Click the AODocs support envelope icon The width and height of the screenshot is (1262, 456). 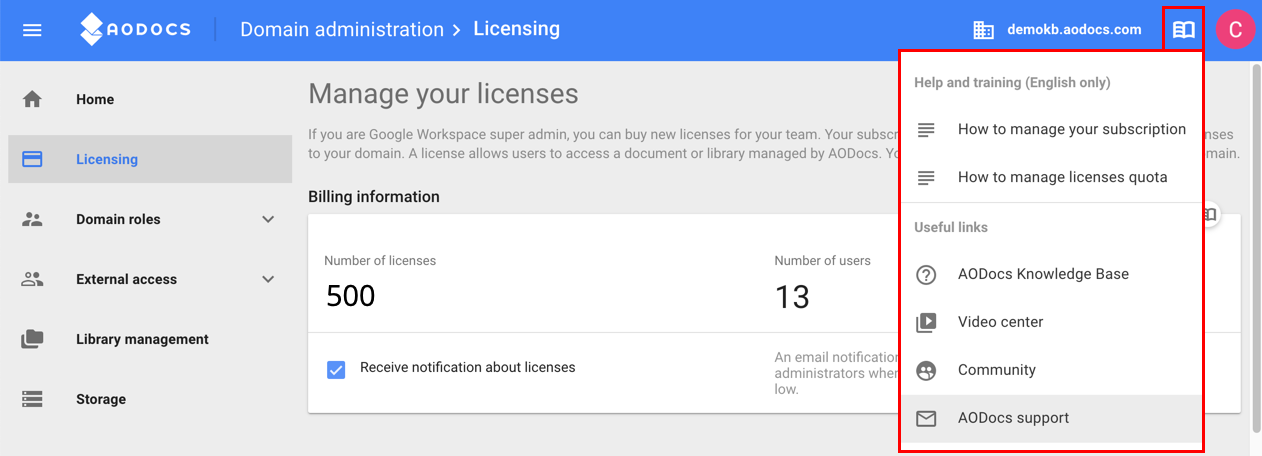[926, 418]
